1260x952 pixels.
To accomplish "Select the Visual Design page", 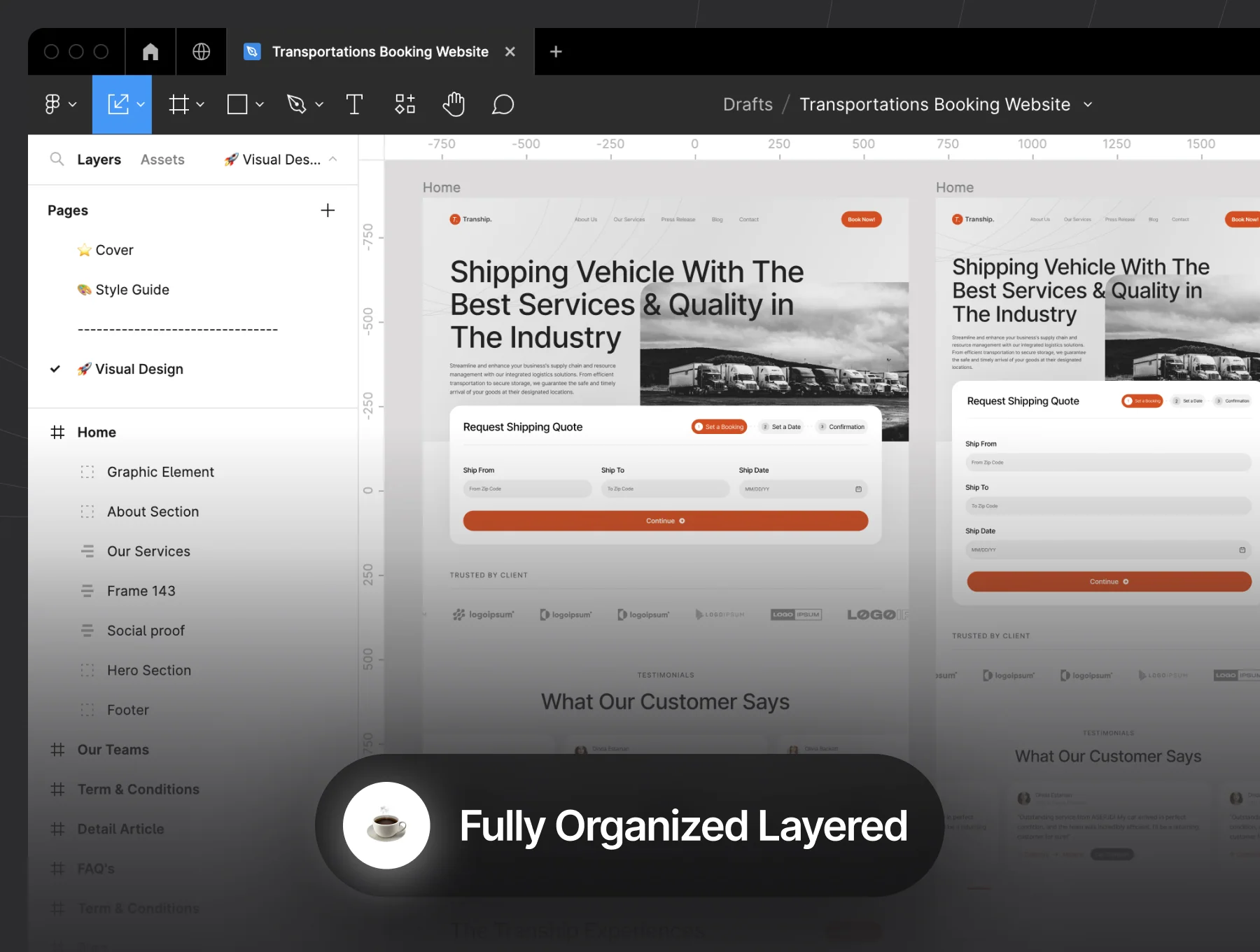I will click(x=130, y=369).
